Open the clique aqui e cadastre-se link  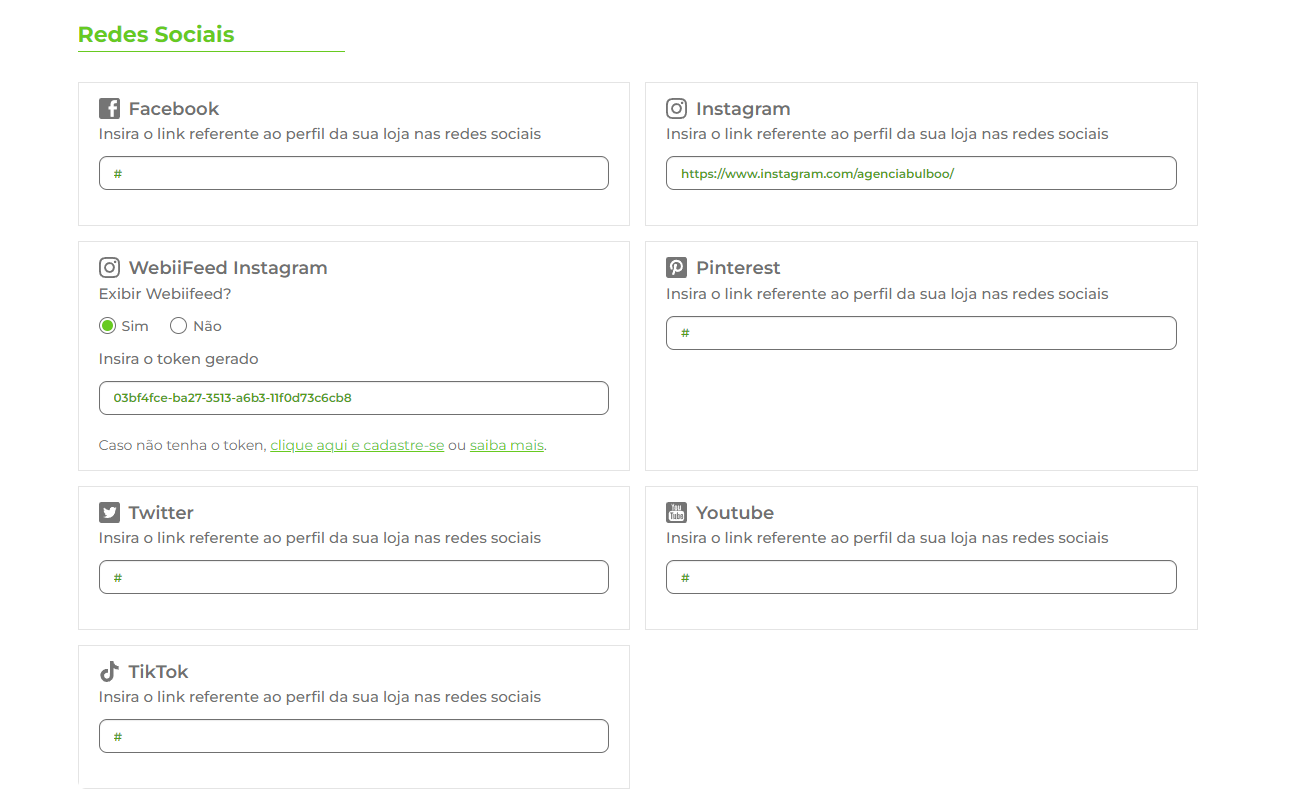(x=357, y=445)
